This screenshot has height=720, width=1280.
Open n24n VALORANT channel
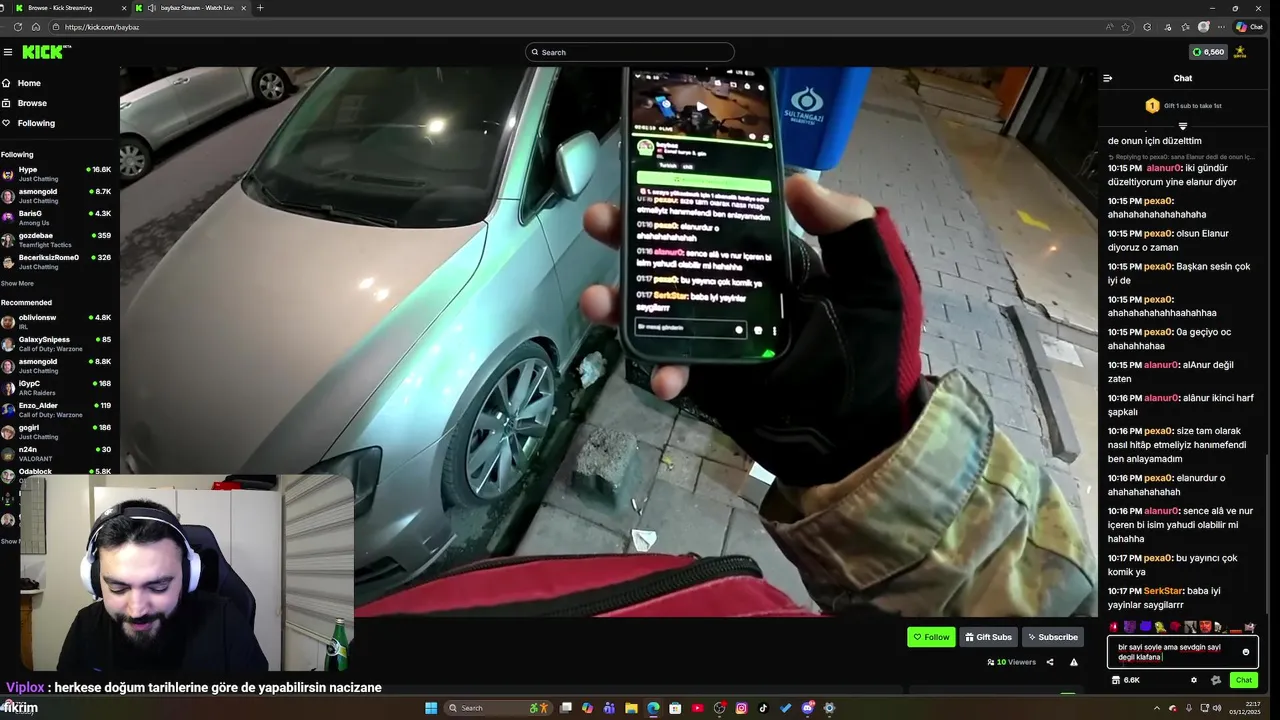point(57,454)
